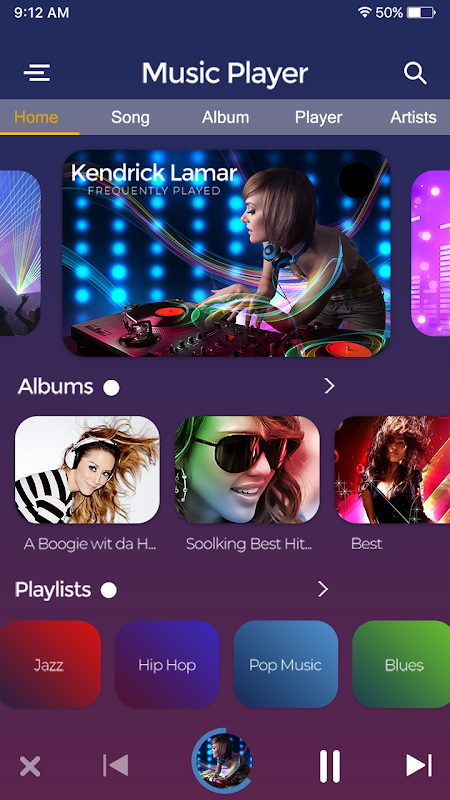Screen dimensions: 450x800
Task: Expand the Playlists section with its chevron
Action: 323,589
